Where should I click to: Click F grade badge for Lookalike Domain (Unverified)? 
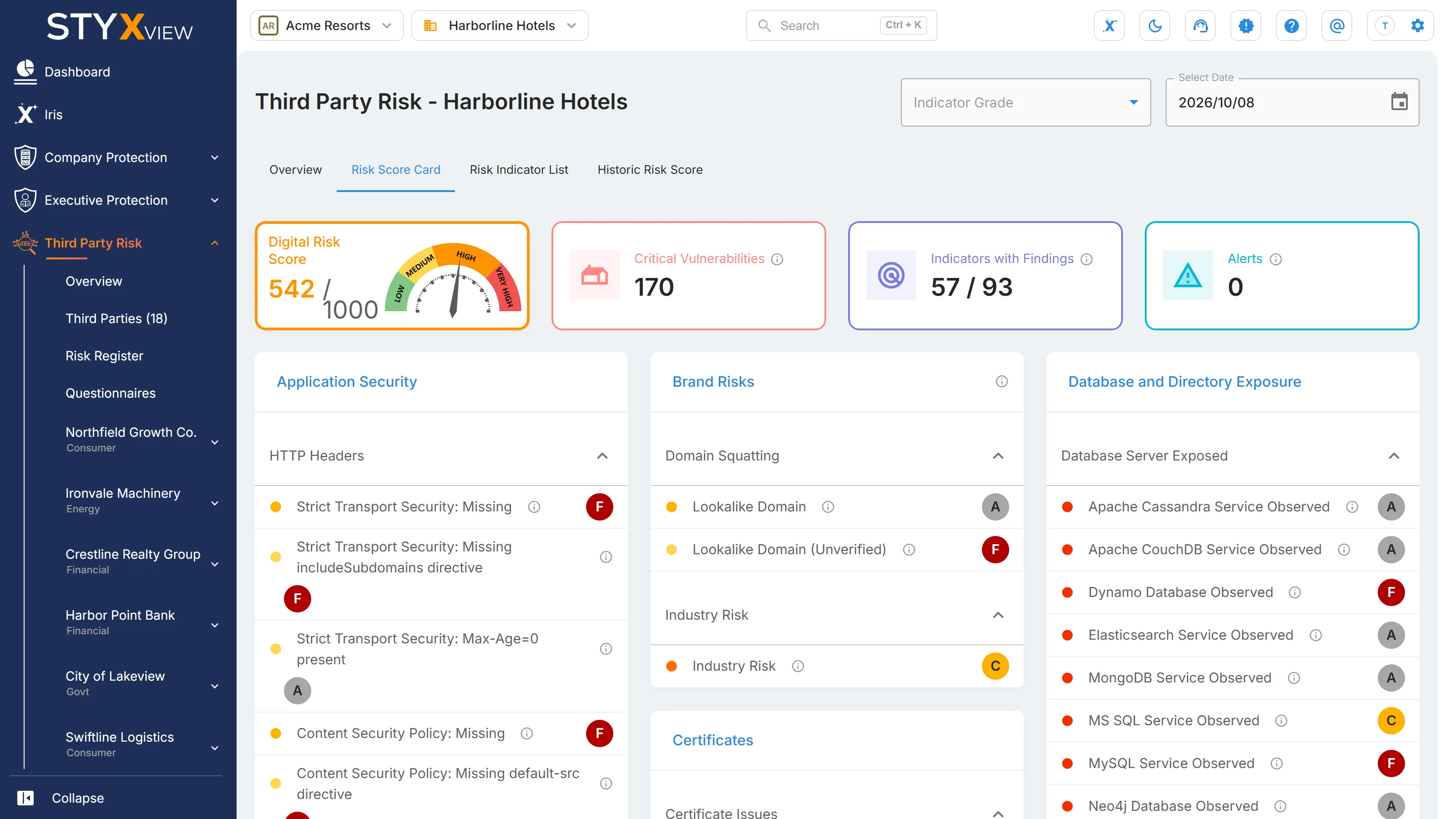(x=996, y=549)
